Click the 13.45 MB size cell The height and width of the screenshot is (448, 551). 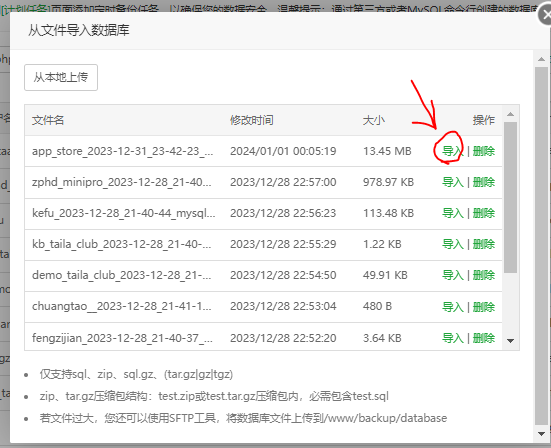pos(387,151)
